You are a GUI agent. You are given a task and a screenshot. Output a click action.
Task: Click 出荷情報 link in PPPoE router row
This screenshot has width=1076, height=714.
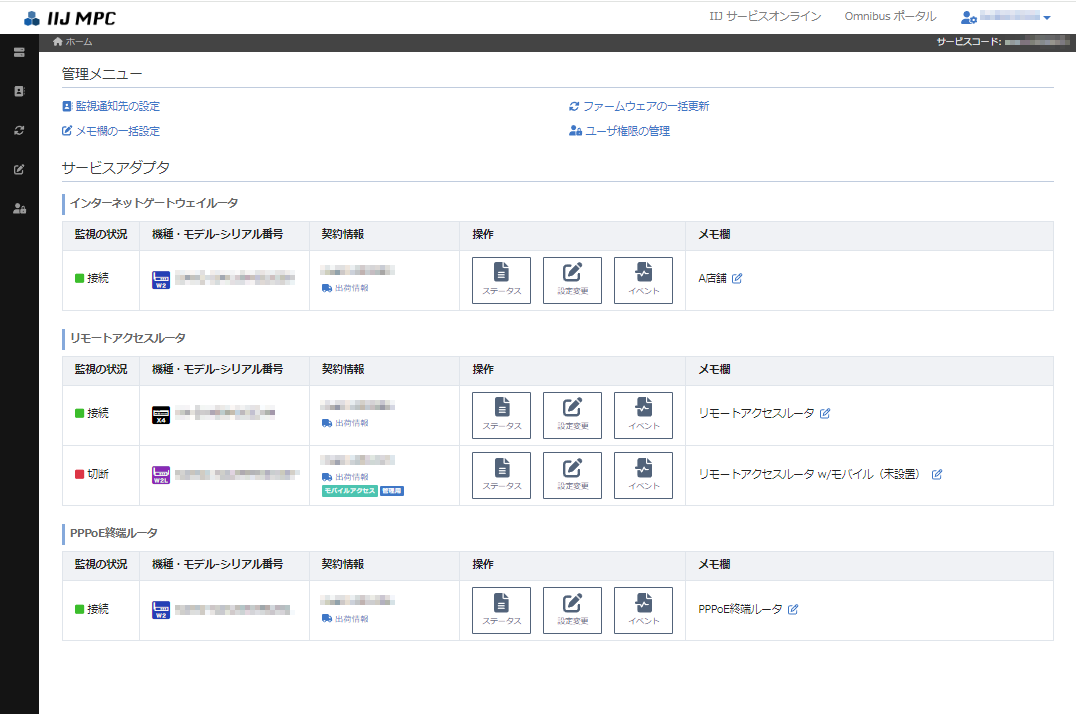tap(350, 619)
